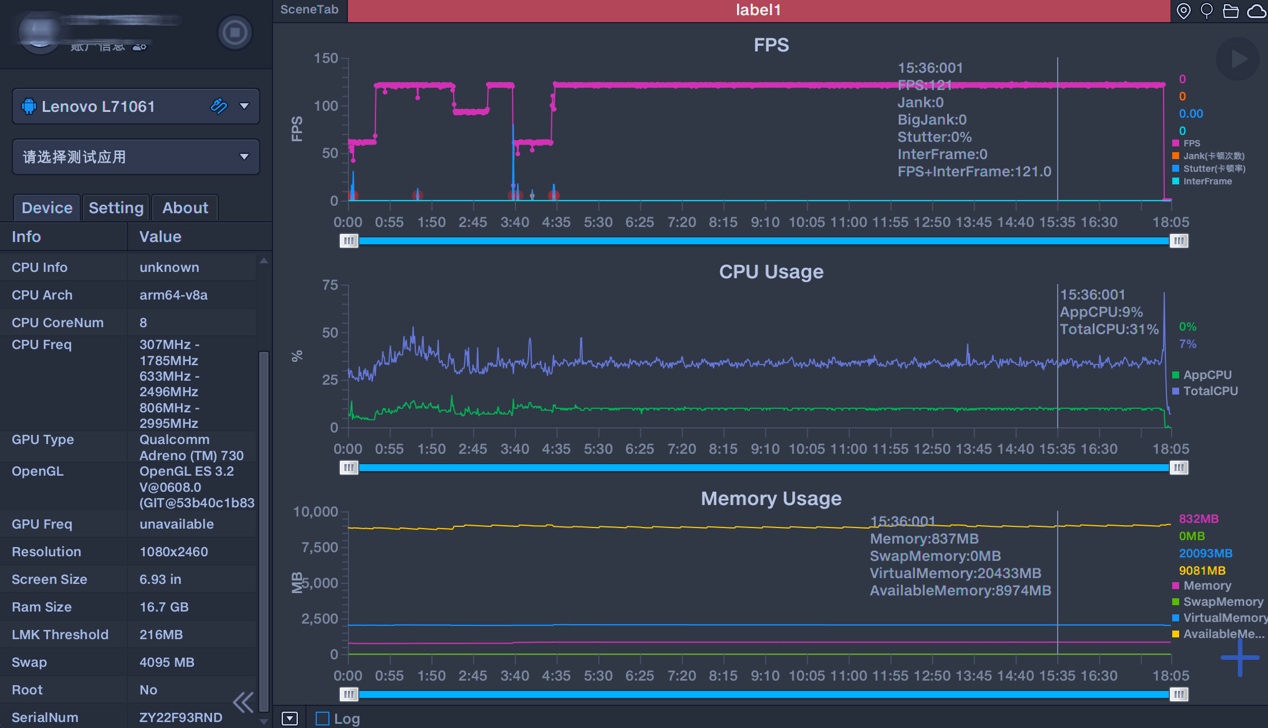Open the 请选择测试应用 app dropdown

[244, 157]
